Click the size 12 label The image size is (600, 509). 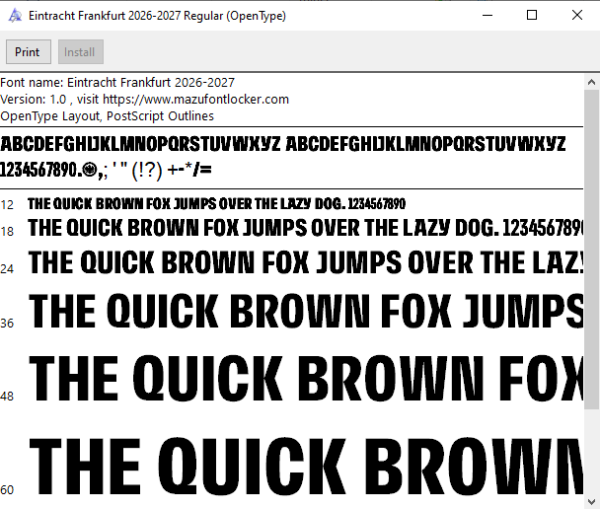(x=7, y=205)
